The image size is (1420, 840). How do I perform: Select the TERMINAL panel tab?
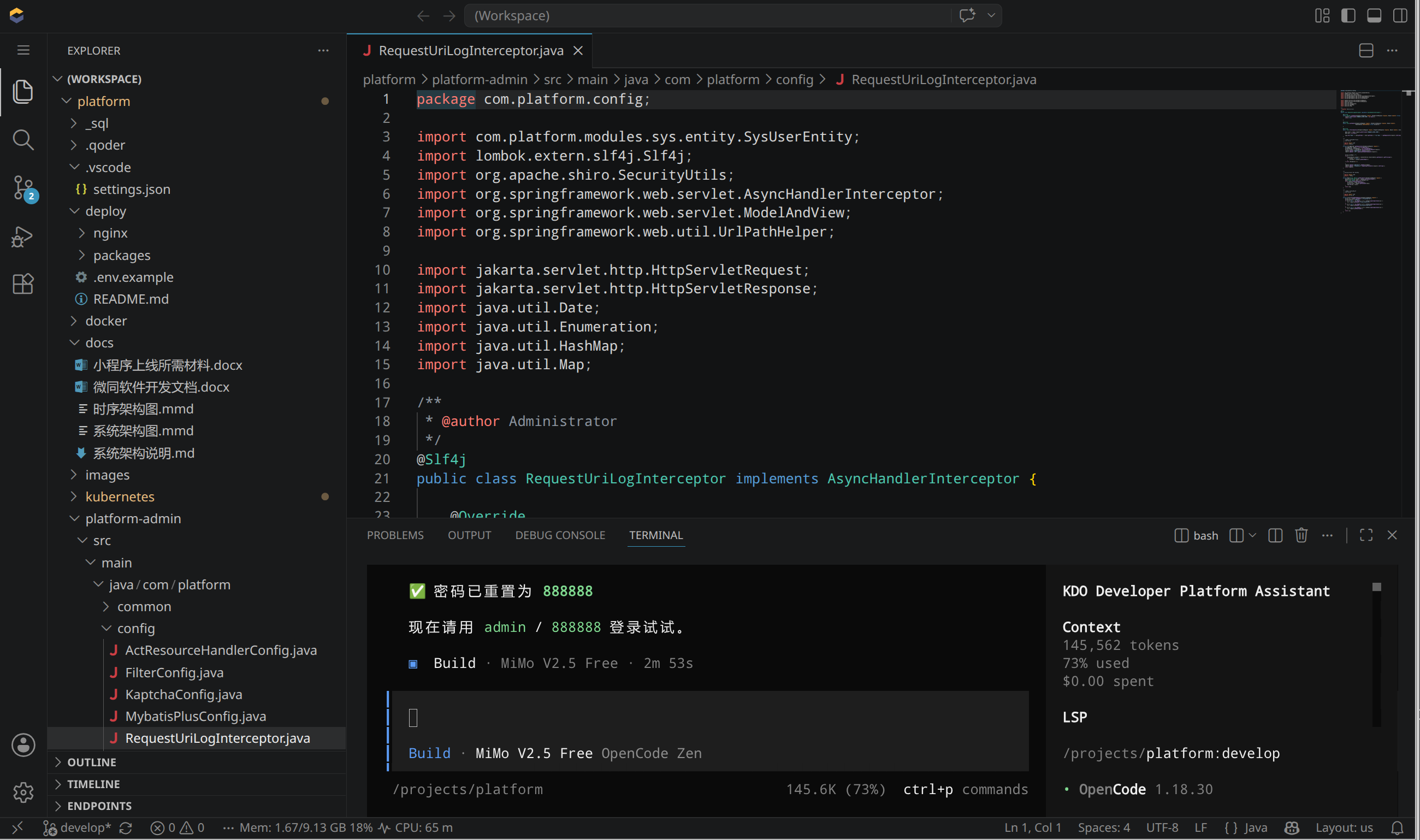(656, 535)
